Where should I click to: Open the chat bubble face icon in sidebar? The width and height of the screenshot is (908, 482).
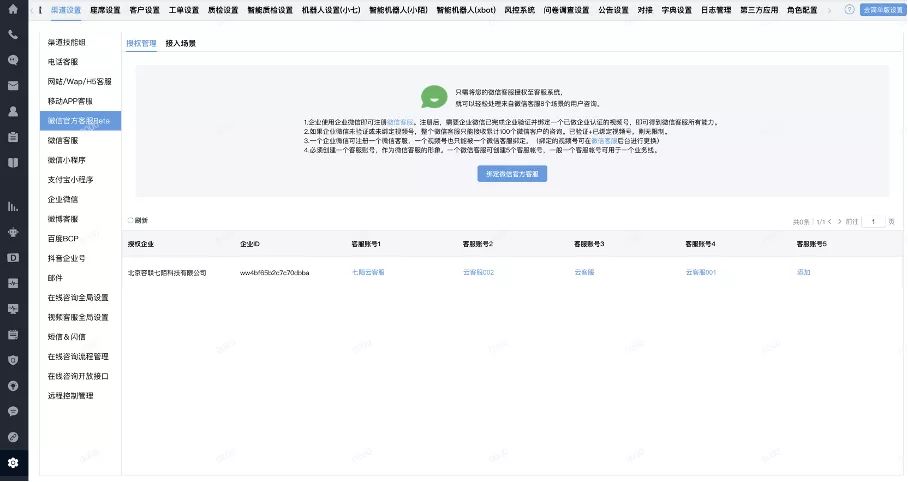click(x=13, y=60)
